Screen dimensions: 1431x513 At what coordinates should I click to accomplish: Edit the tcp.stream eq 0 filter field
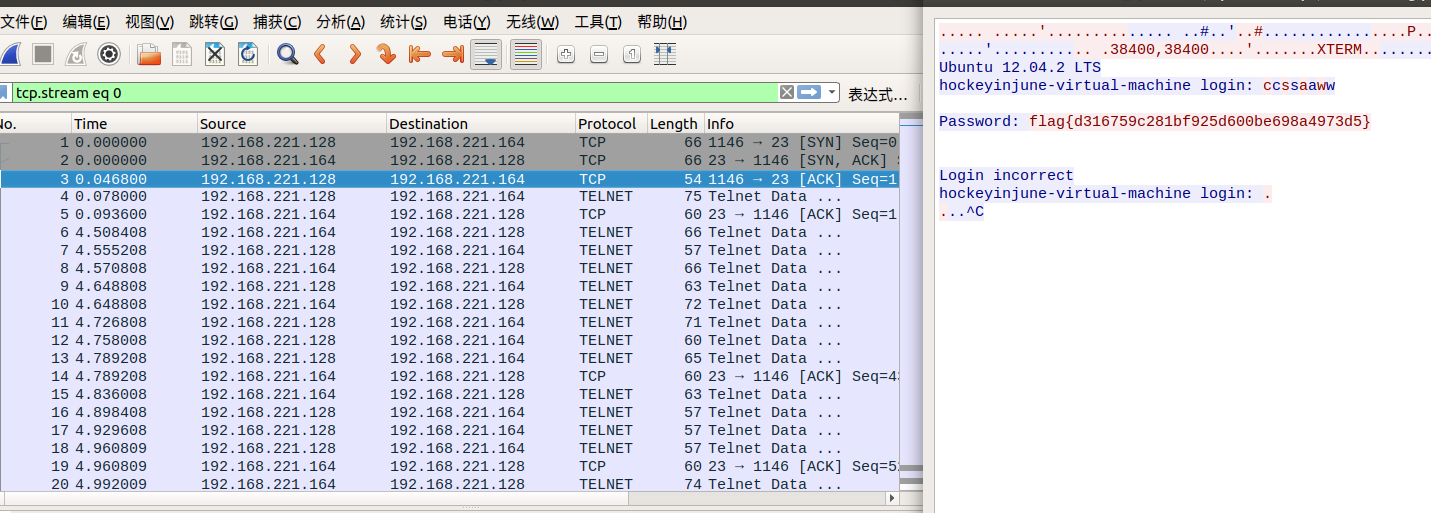395,92
